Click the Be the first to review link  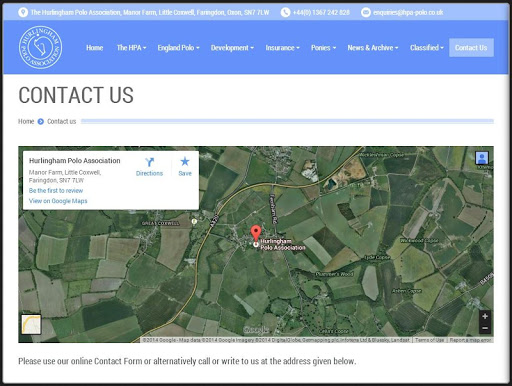point(56,191)
